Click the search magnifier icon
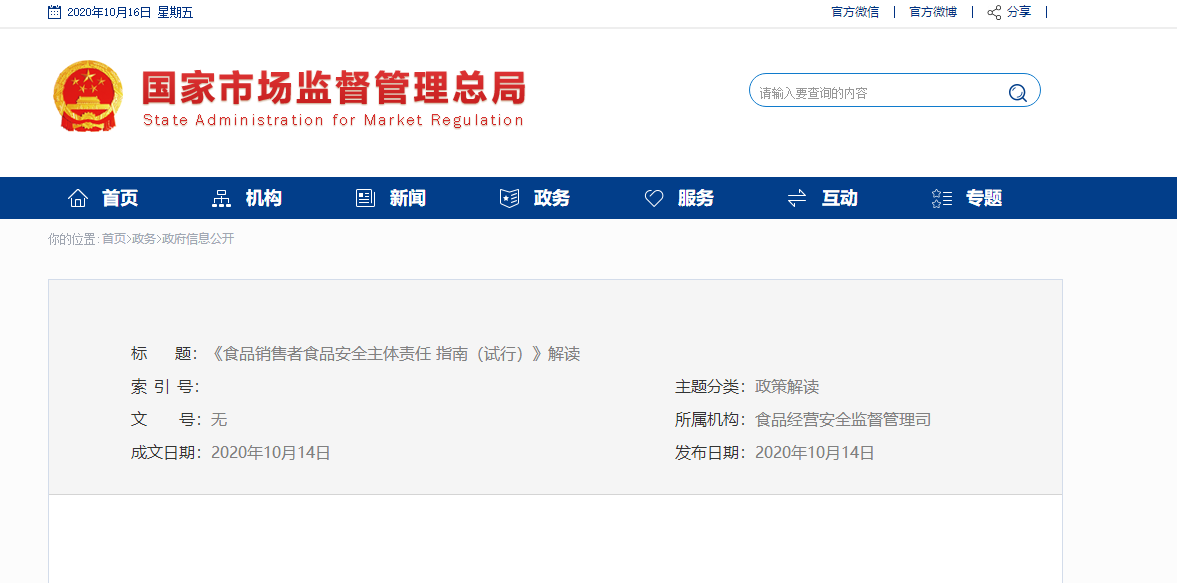Screen dimensions: 1177x583 pyautogui.click(x=1017, y=93)
